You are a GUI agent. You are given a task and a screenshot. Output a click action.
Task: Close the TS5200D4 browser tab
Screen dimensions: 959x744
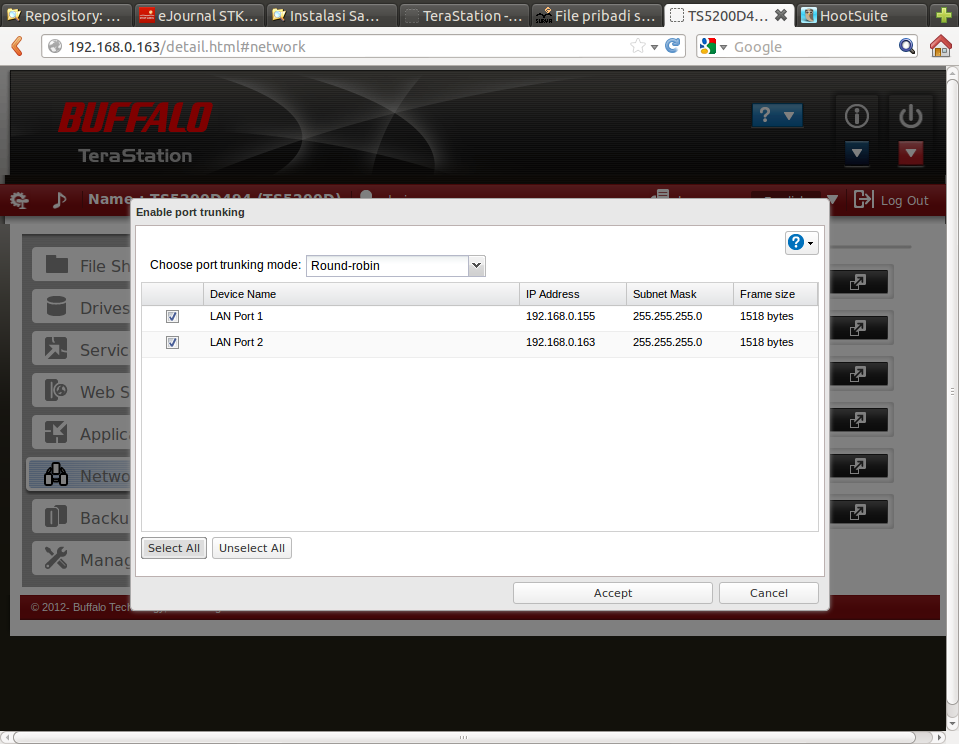pos(781,15)
